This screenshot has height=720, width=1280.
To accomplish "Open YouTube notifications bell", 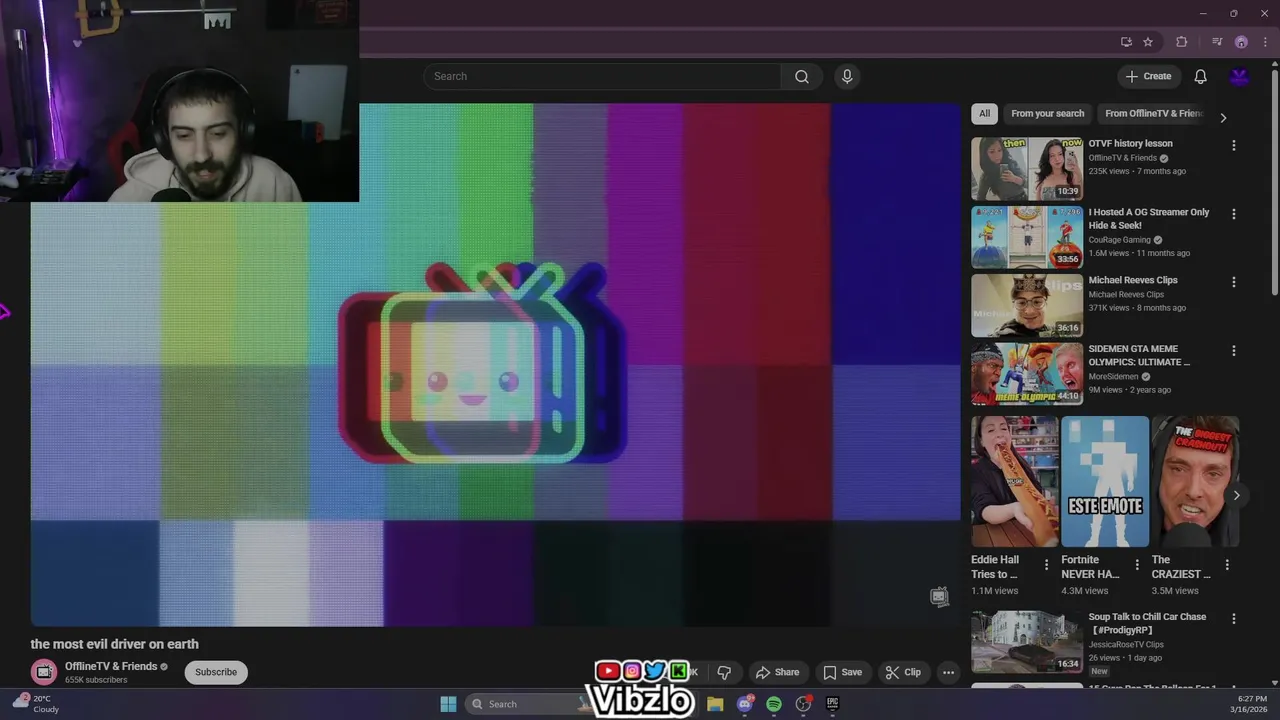I will 1200,77.
